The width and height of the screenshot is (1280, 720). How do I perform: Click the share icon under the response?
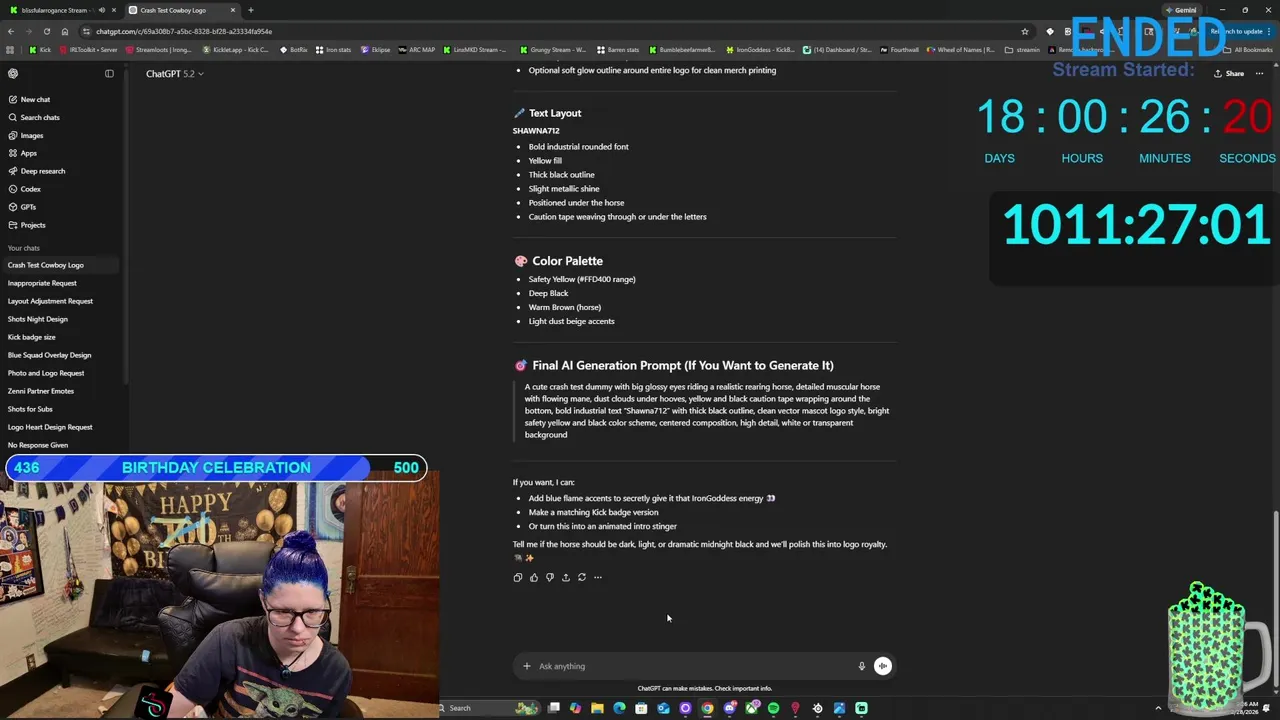pos(565,577)
